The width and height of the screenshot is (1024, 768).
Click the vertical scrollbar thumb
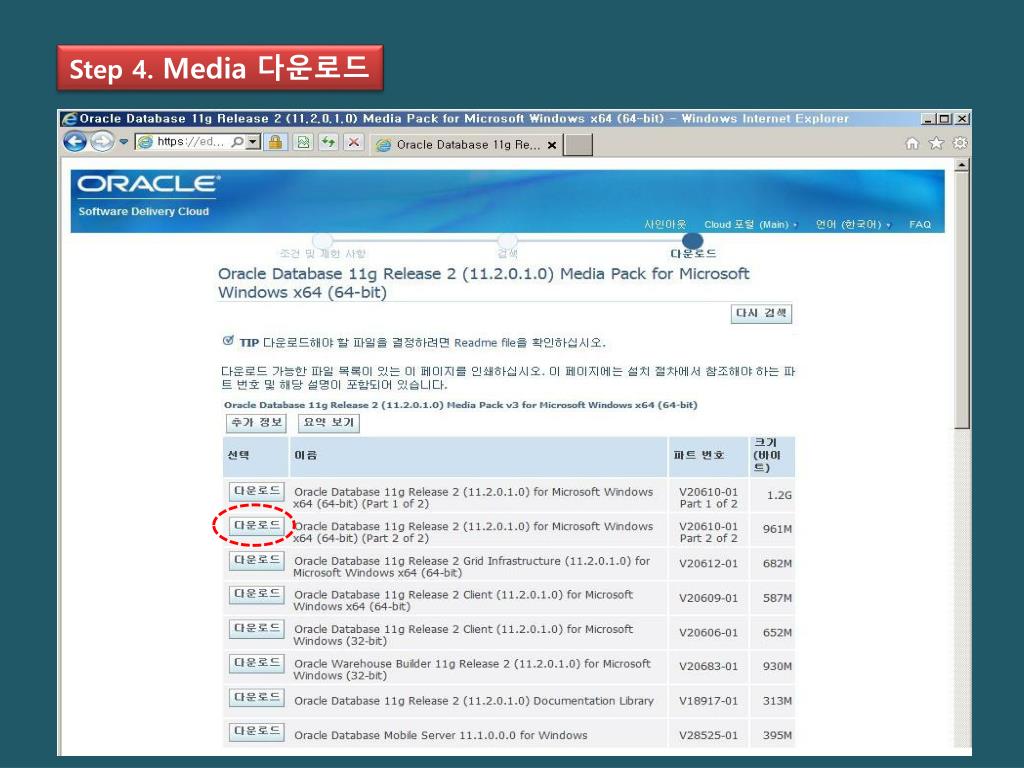tap(961, 301)
